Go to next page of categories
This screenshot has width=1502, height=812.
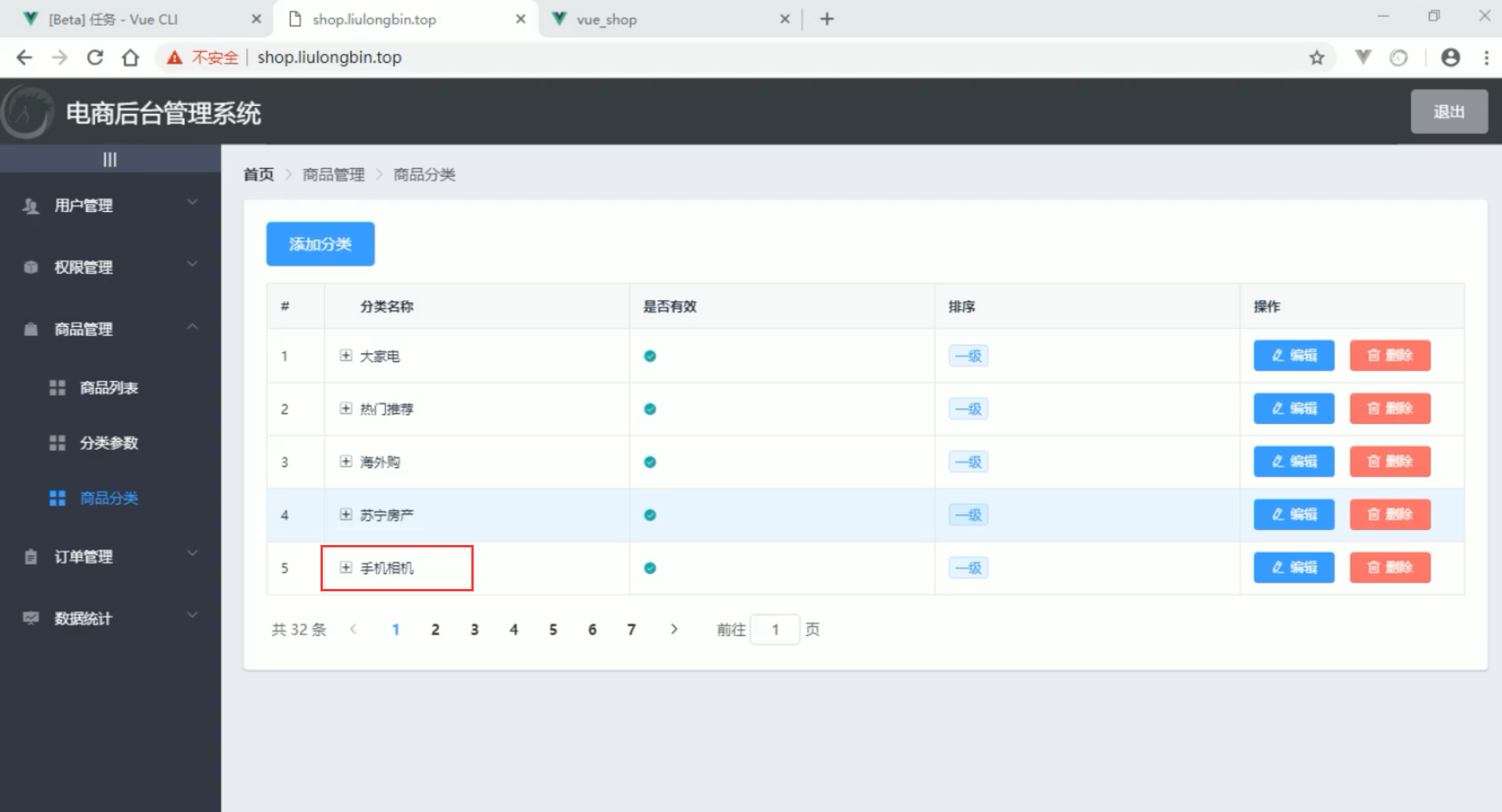(x=673, y=629)
